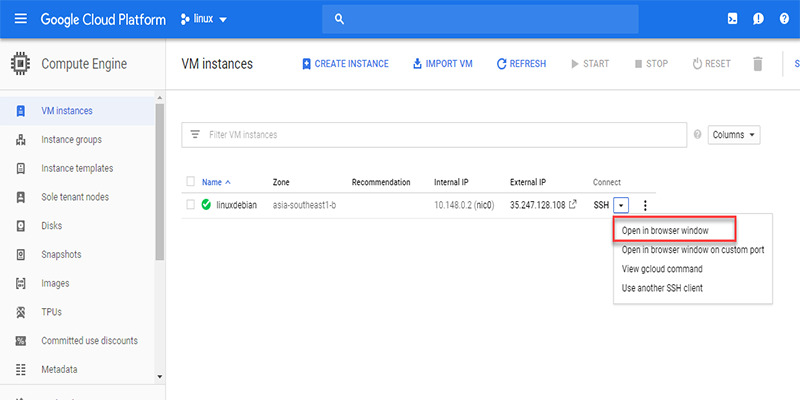Click the Filter VM instances field
This screenshot has width=800, height=400.
[434, 135]
